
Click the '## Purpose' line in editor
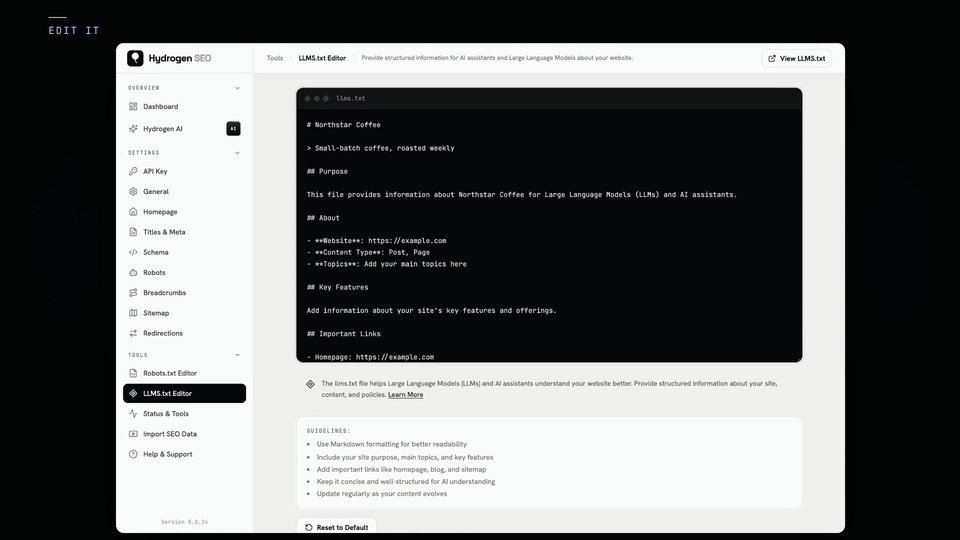(327, 171)
